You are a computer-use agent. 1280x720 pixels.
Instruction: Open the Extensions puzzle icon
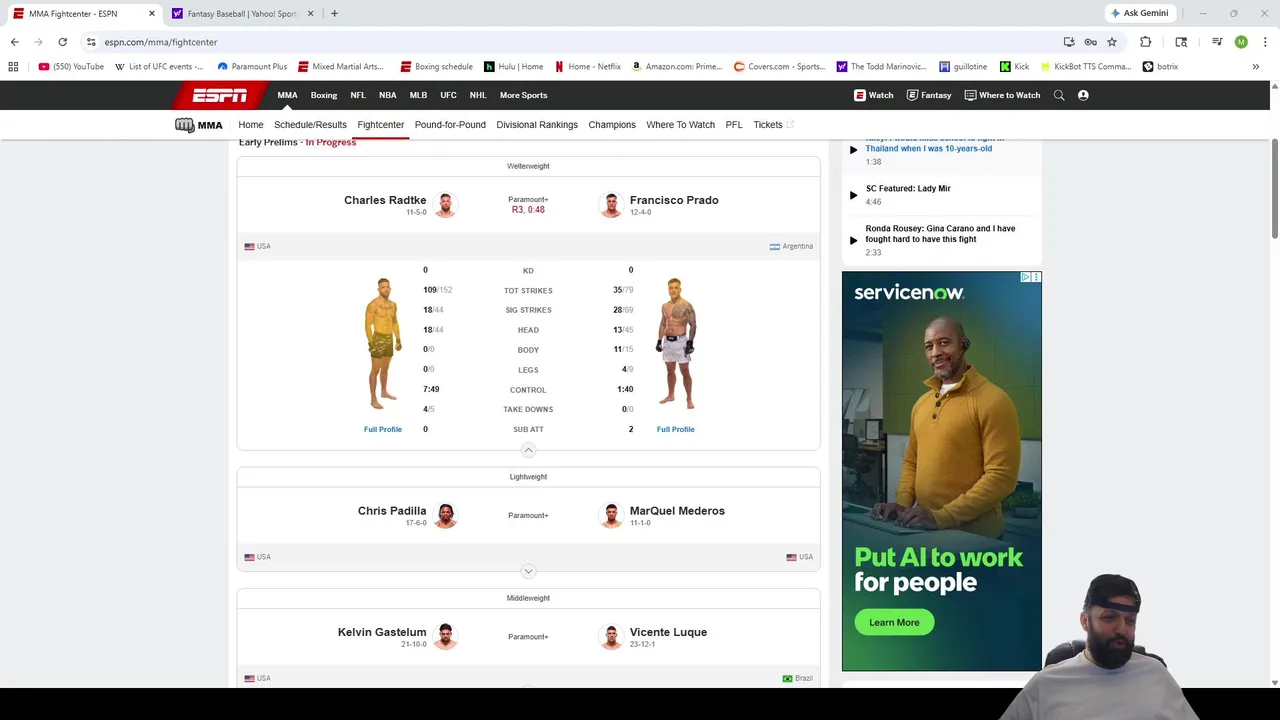(x=1145, y=42)
